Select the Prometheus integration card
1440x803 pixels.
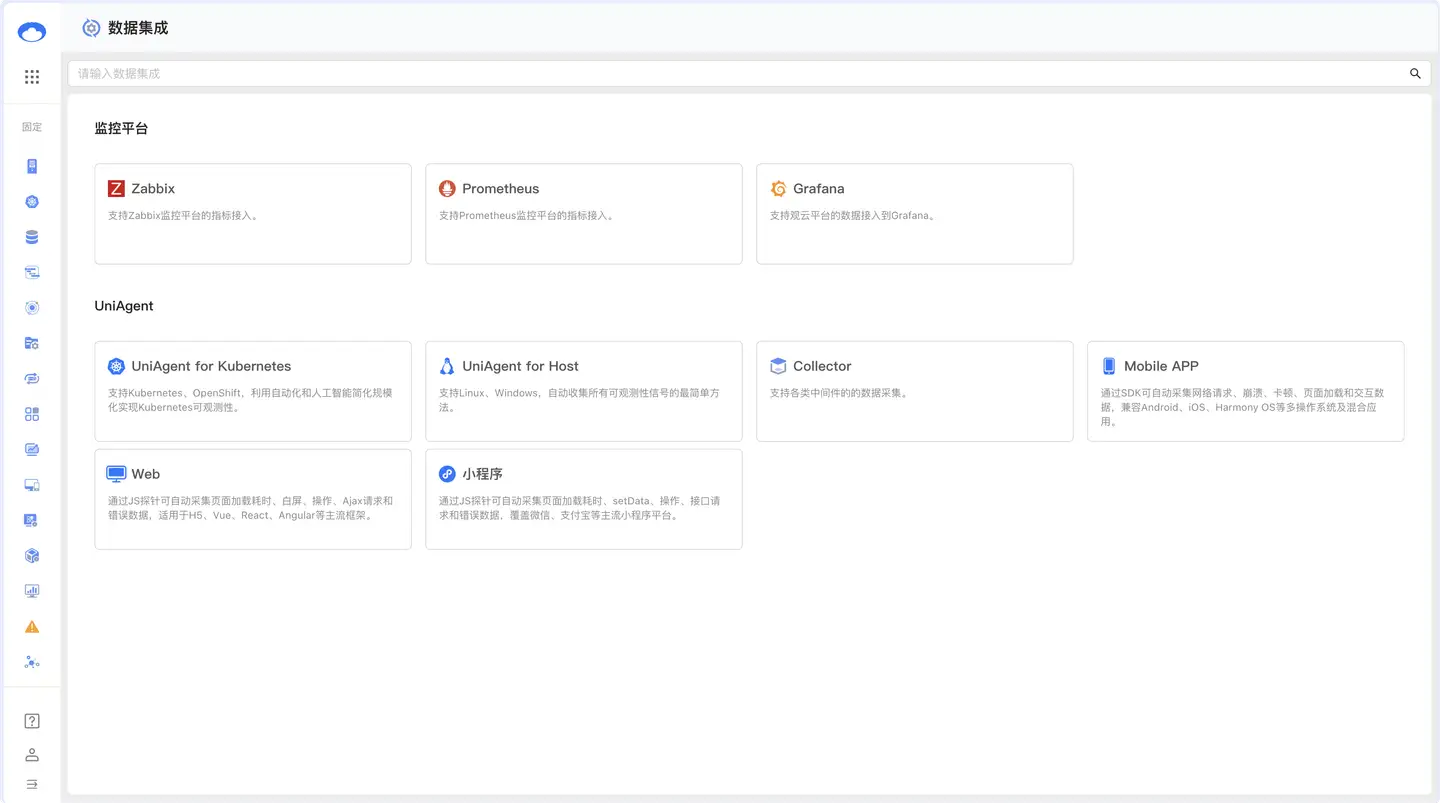(x=584, y=214)
